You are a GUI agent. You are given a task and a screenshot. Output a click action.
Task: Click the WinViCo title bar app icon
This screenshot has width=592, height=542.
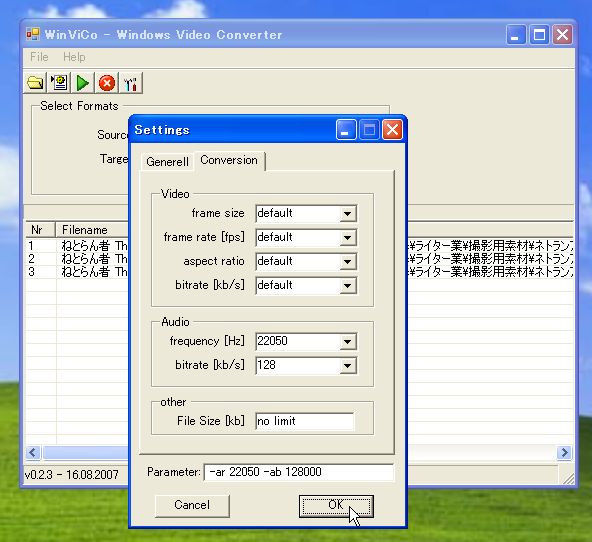33,34
